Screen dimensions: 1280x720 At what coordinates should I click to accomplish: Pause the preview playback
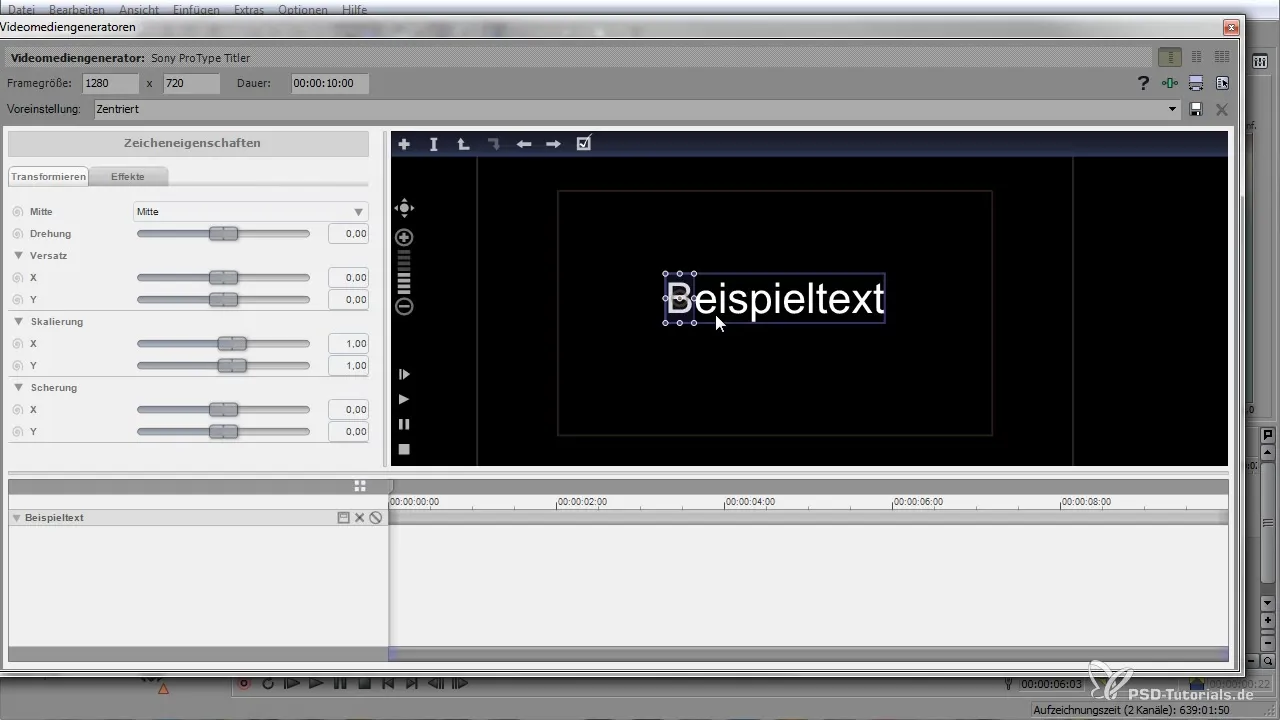(x=404, y=424)
